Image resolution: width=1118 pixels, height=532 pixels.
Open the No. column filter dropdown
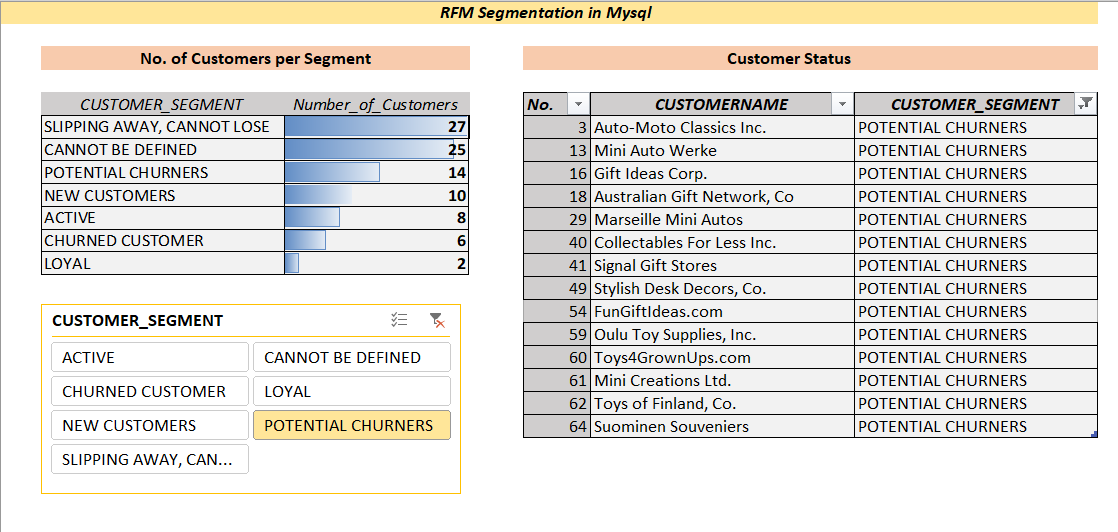point(578,104)
